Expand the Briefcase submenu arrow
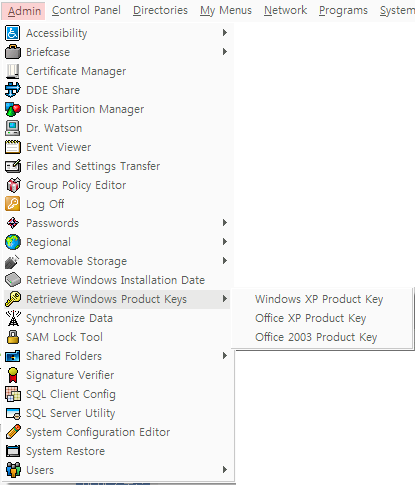The height and width of the screenshot is (485, 415). pyautogui.click(x=225, y=52)
